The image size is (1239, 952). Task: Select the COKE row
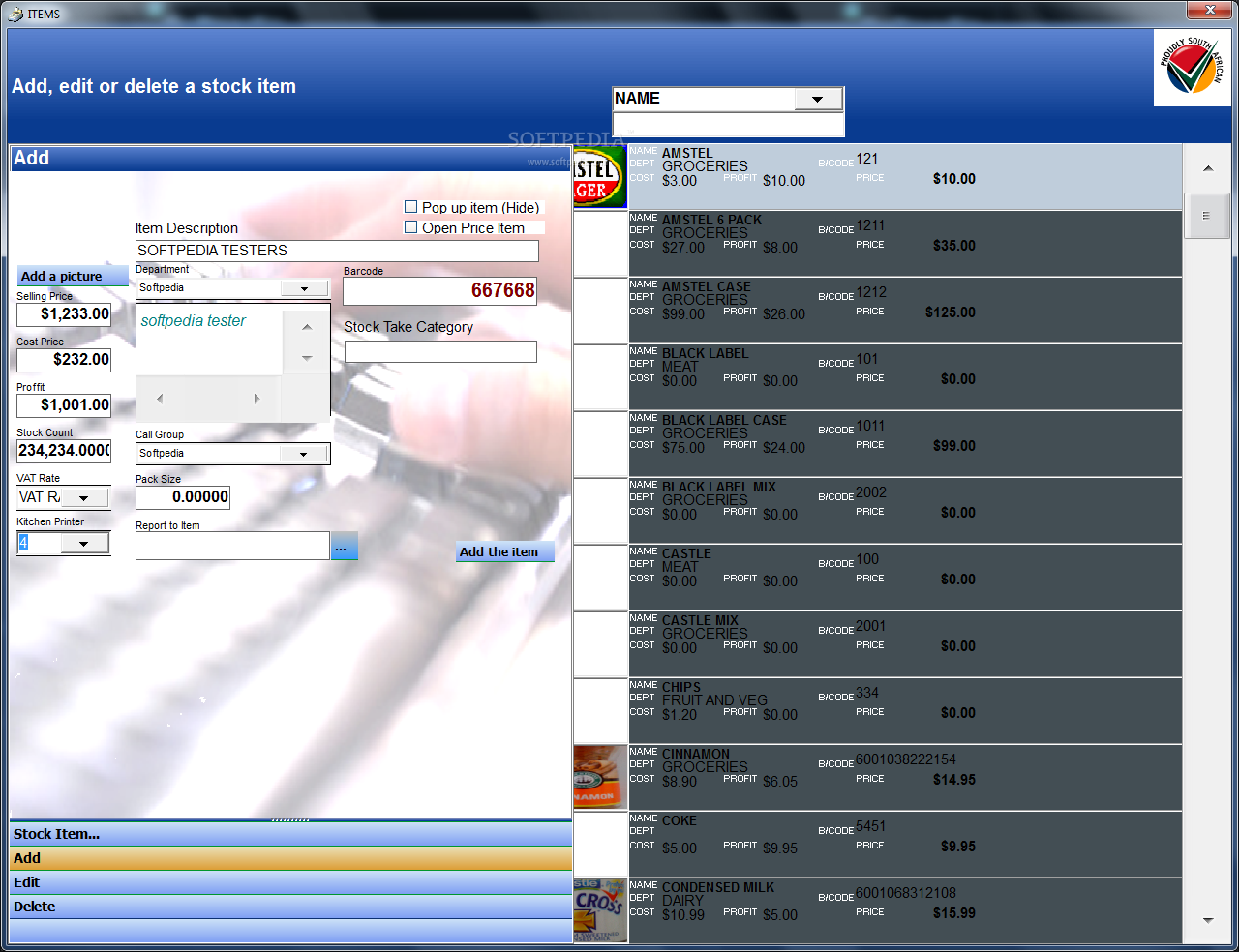[x=878, y=845]
